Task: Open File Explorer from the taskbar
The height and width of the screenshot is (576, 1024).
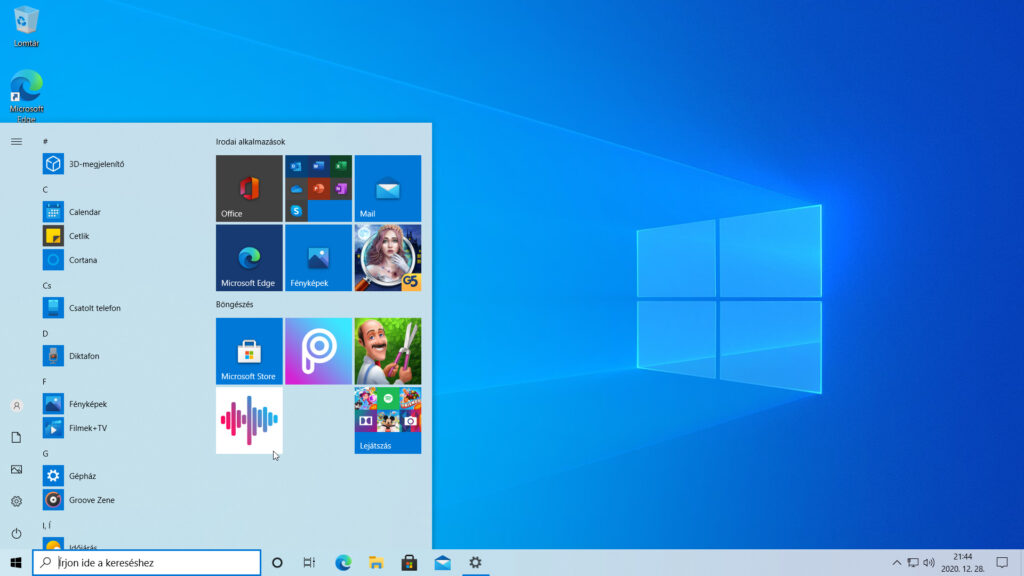Action: (376, 562)
